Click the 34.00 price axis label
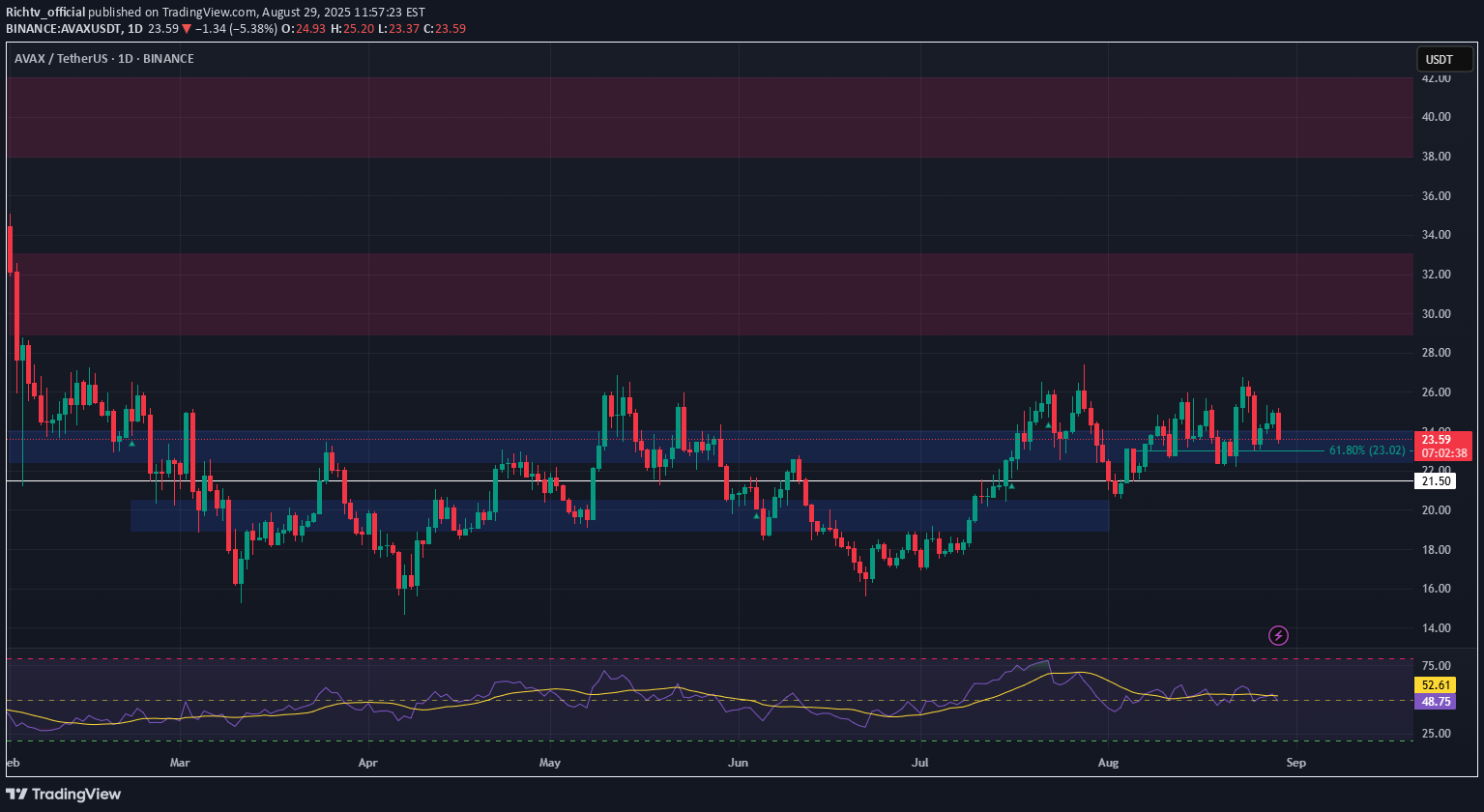 click(1437, 235)
